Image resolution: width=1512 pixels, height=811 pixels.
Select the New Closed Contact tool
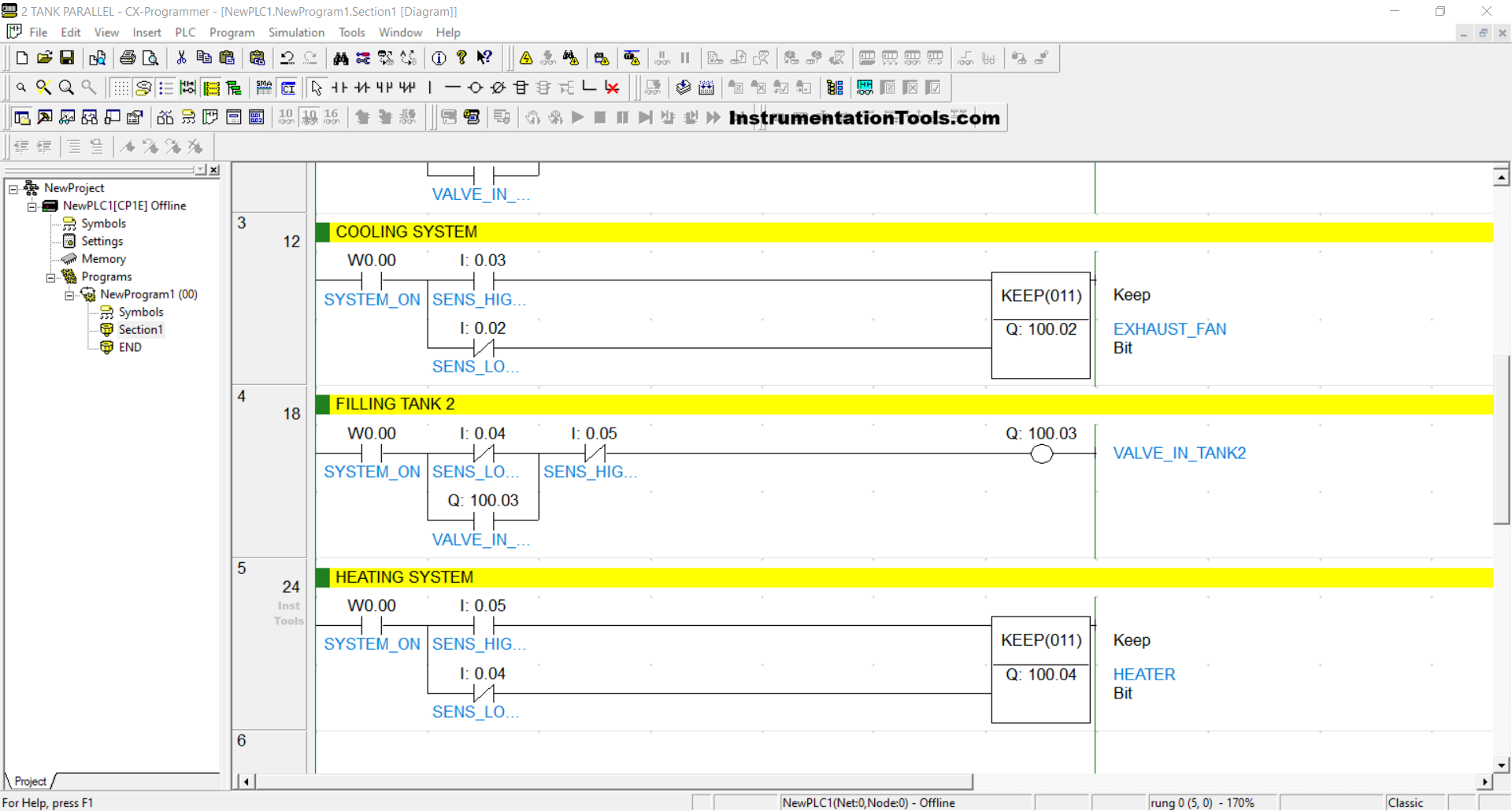click(362, 87)
